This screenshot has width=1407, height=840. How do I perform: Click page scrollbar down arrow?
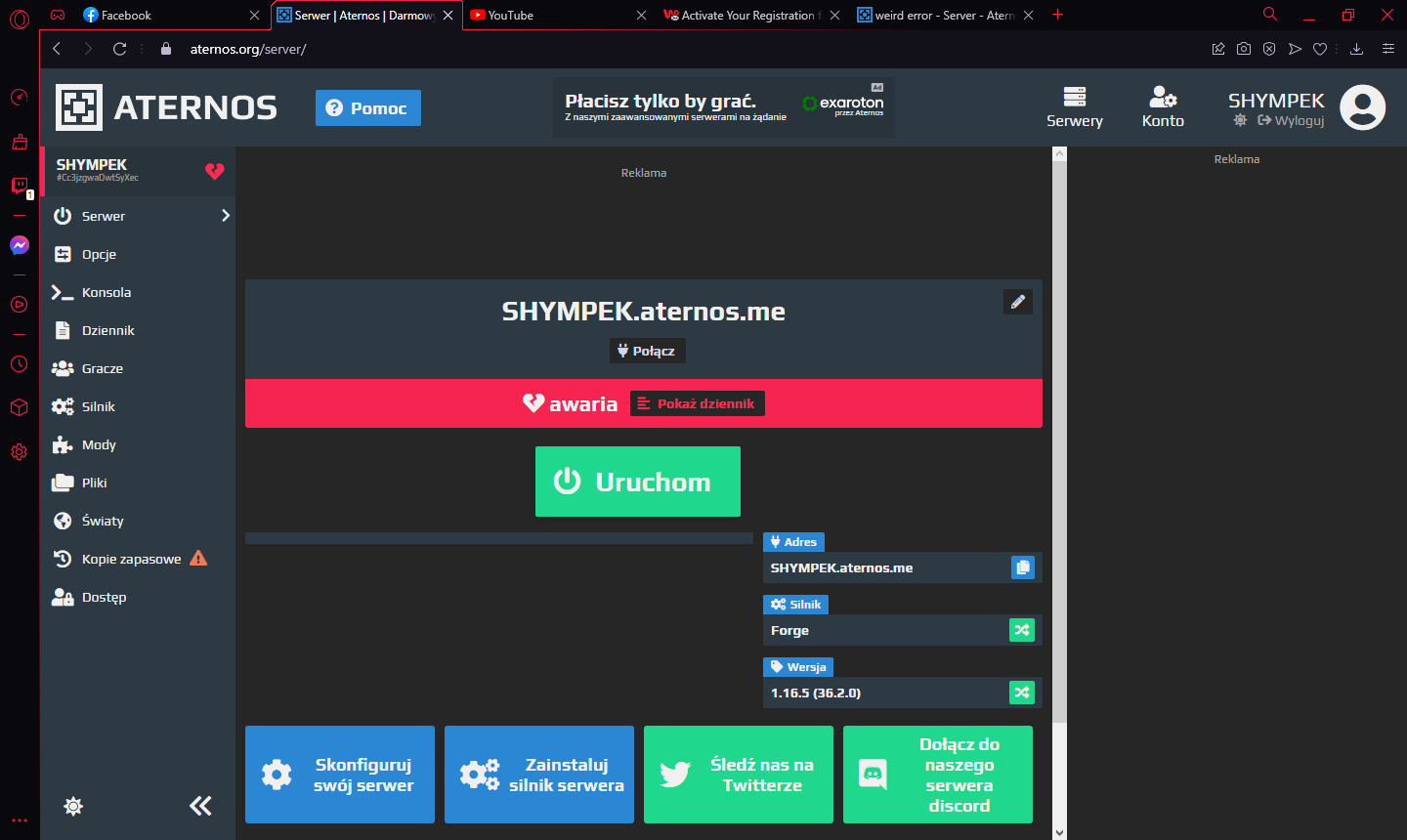click(x=1059, y=832)
